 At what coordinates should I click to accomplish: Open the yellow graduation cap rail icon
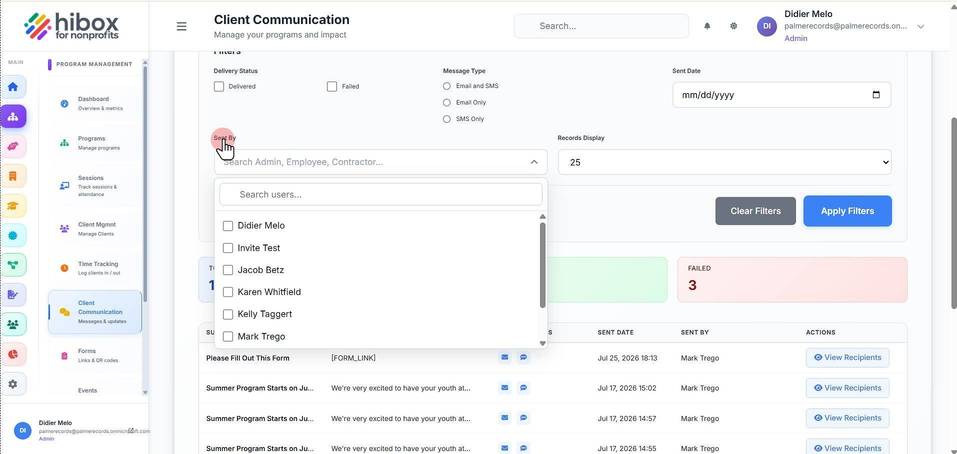[x=13, y=206]
